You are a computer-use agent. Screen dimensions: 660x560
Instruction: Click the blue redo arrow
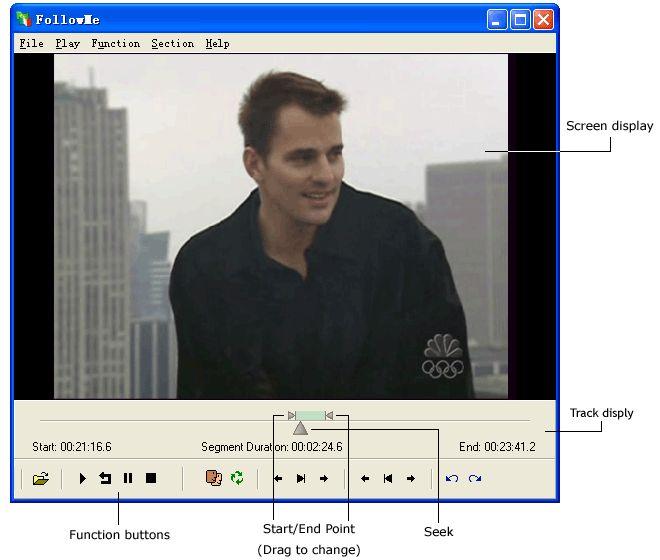(x=475, y=479)
